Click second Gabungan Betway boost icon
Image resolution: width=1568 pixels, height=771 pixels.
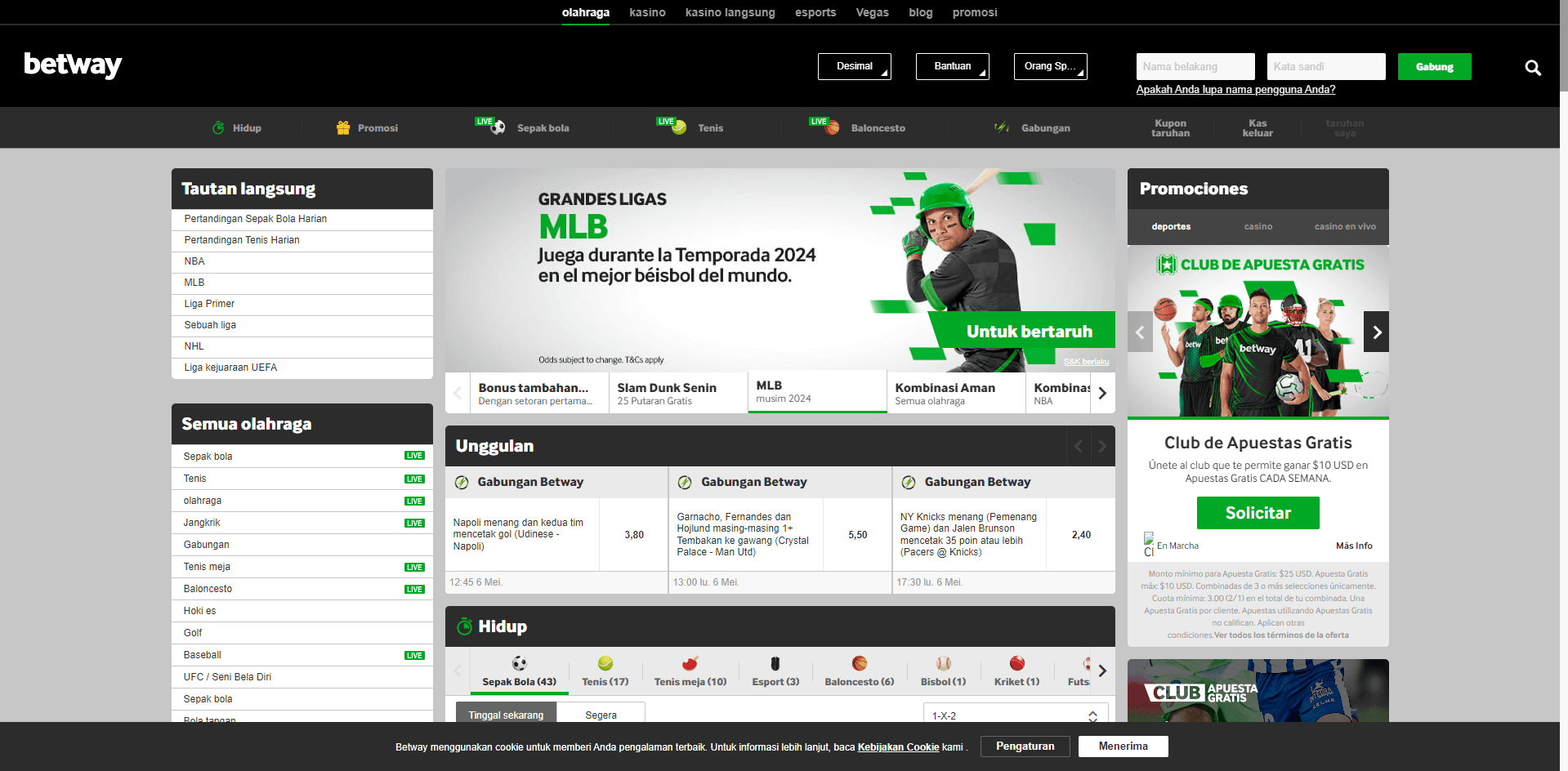point(685,482)
